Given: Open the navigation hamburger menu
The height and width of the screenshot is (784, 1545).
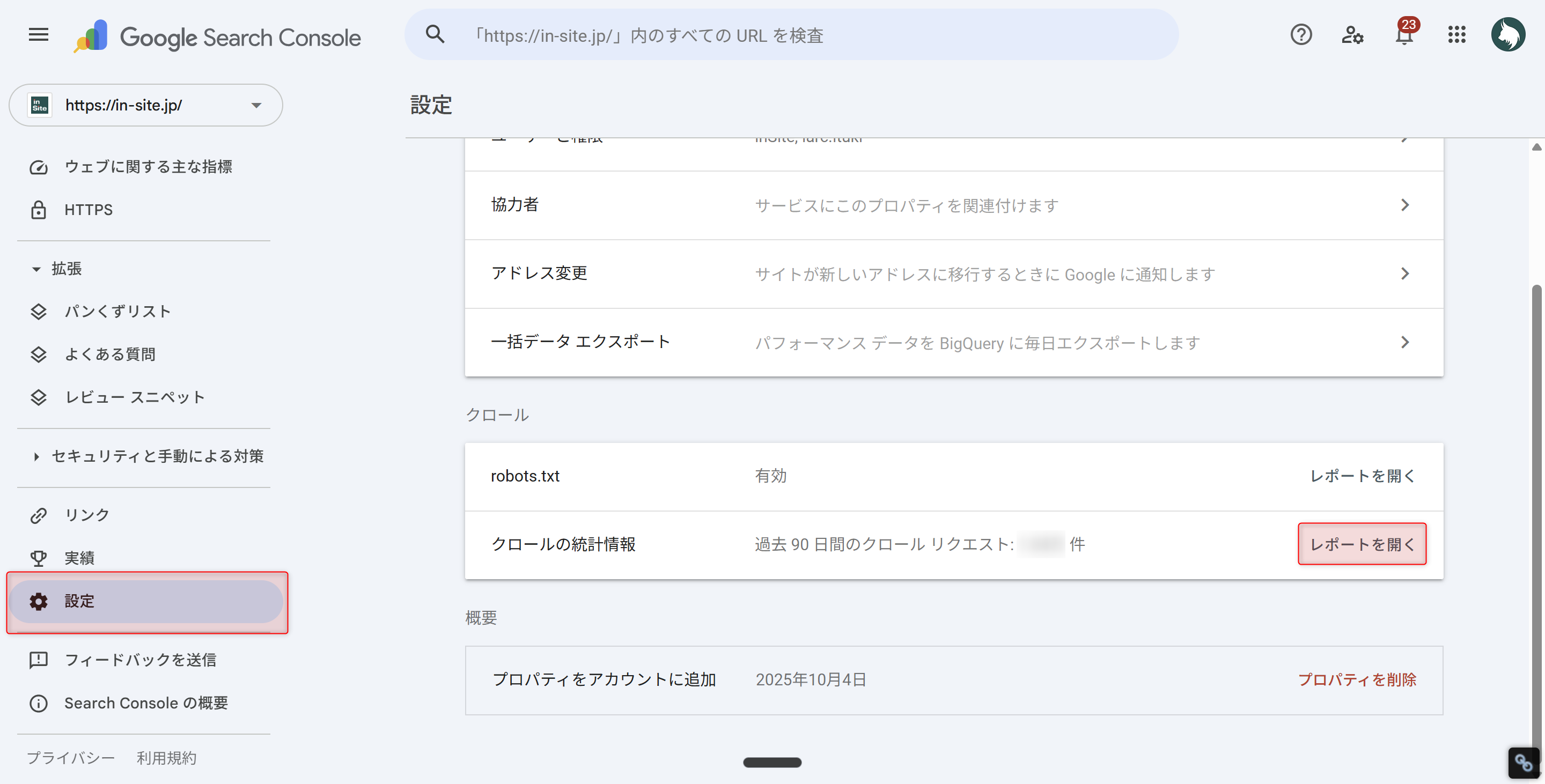Looking at the screenshot, I should (x=38, y=35).
